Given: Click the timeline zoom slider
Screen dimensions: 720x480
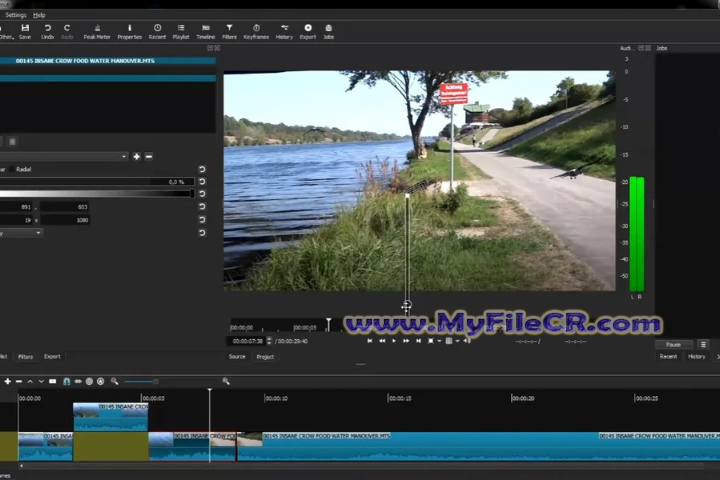Looking at the screenshot, I should (x=170, y=381).
